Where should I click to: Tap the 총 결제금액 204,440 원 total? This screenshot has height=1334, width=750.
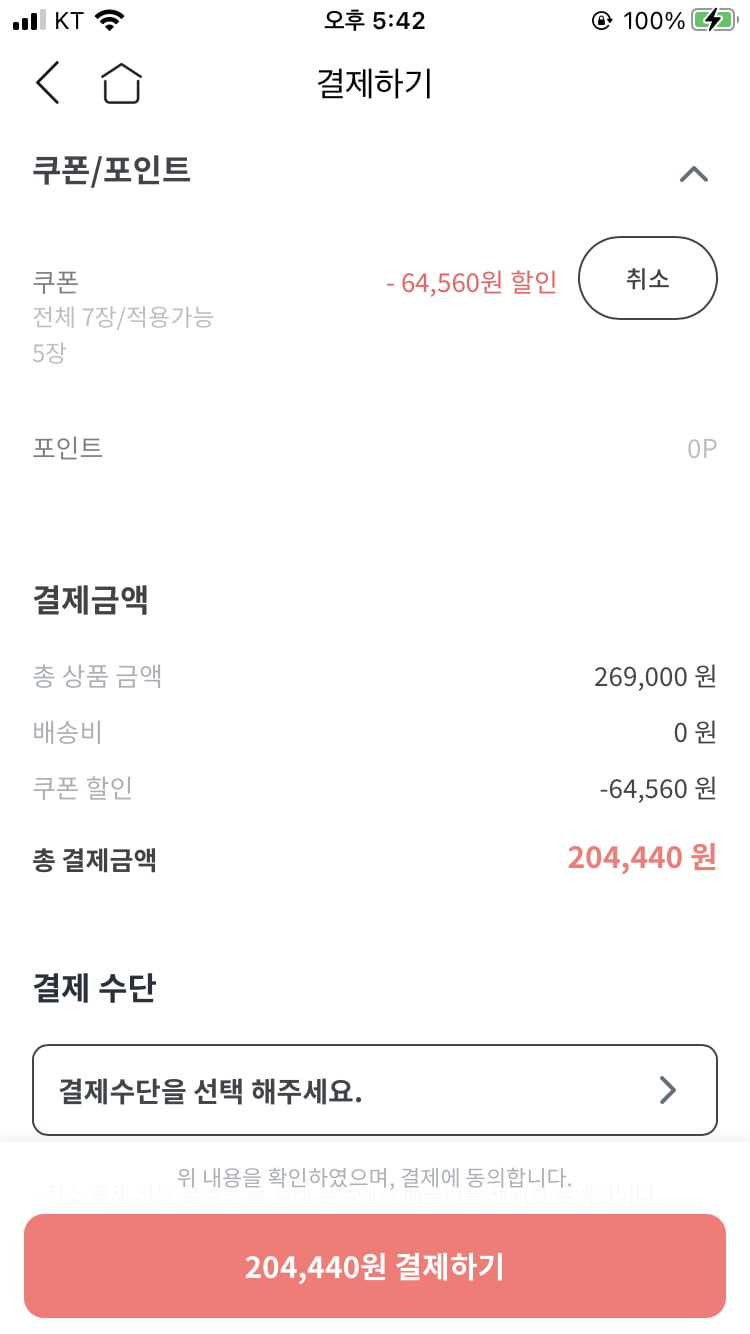pyautogui.click(x=642, y=857)
